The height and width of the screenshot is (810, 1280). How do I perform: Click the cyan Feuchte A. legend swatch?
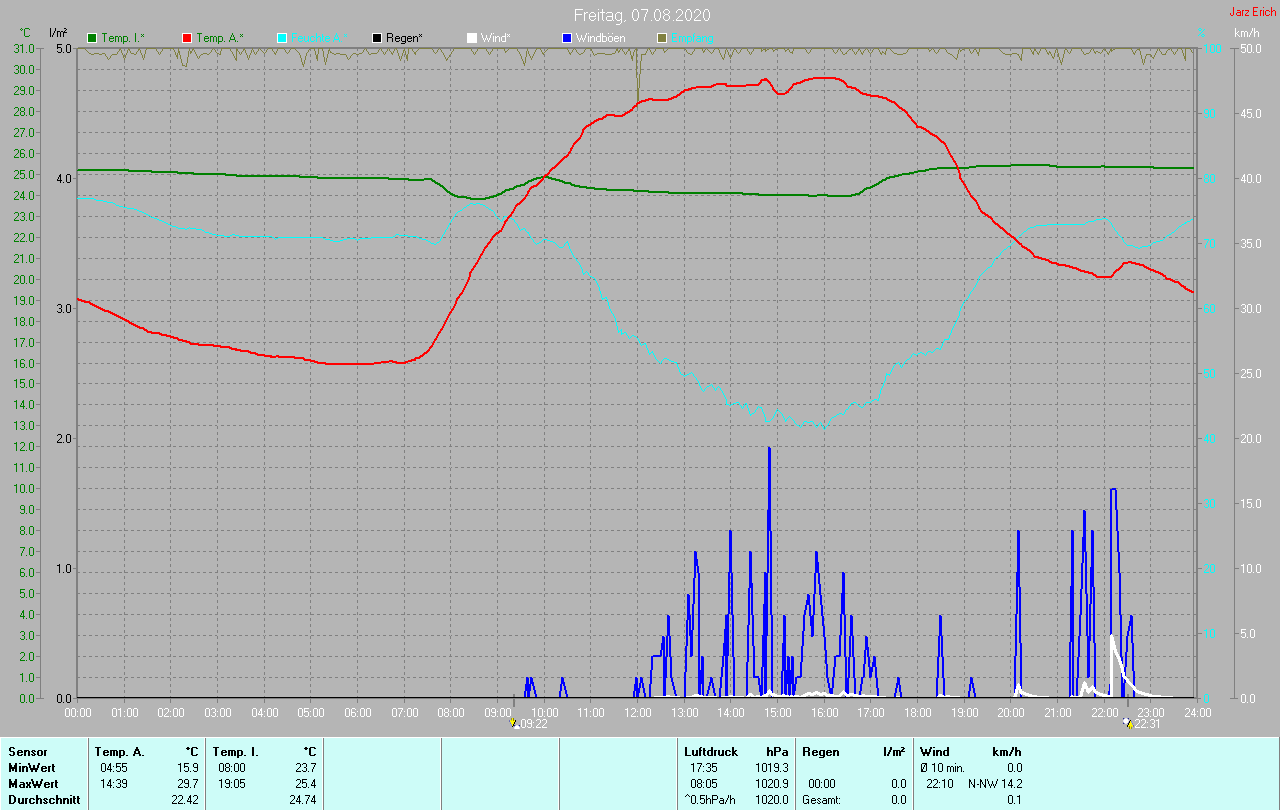(x=281, y=38)
